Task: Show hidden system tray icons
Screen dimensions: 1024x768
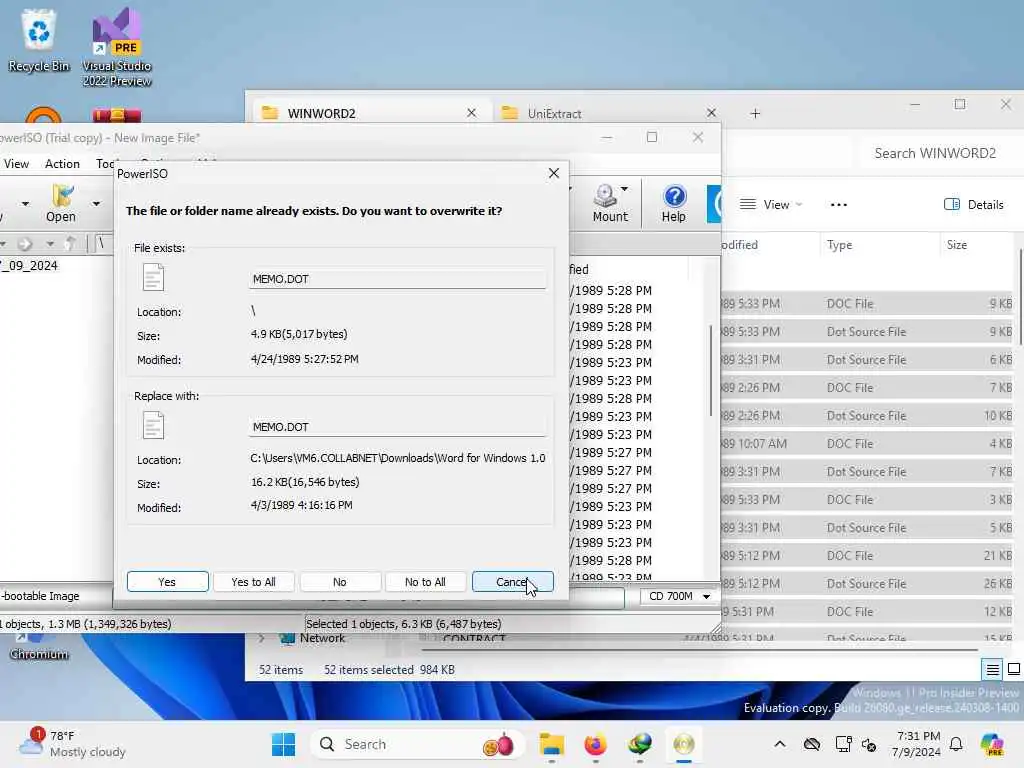Action: [x=780, y=744]
